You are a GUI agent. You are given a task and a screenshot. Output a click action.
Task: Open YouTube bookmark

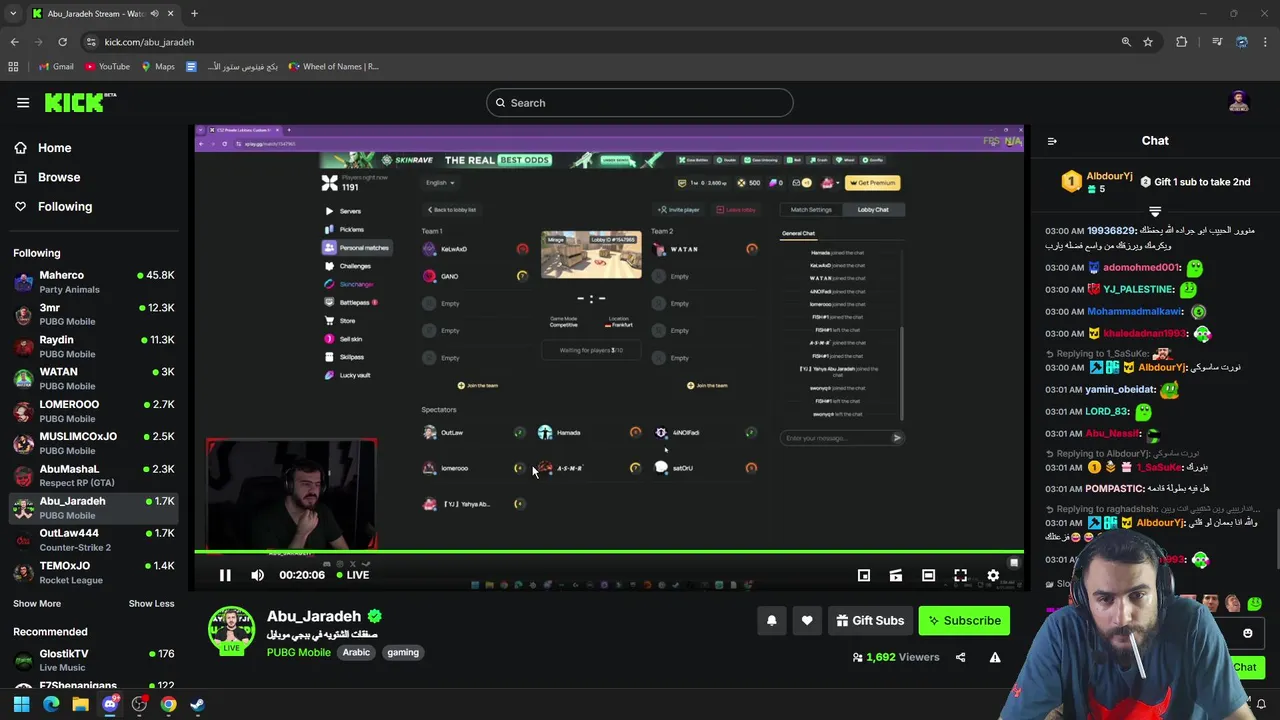[107, 67]
